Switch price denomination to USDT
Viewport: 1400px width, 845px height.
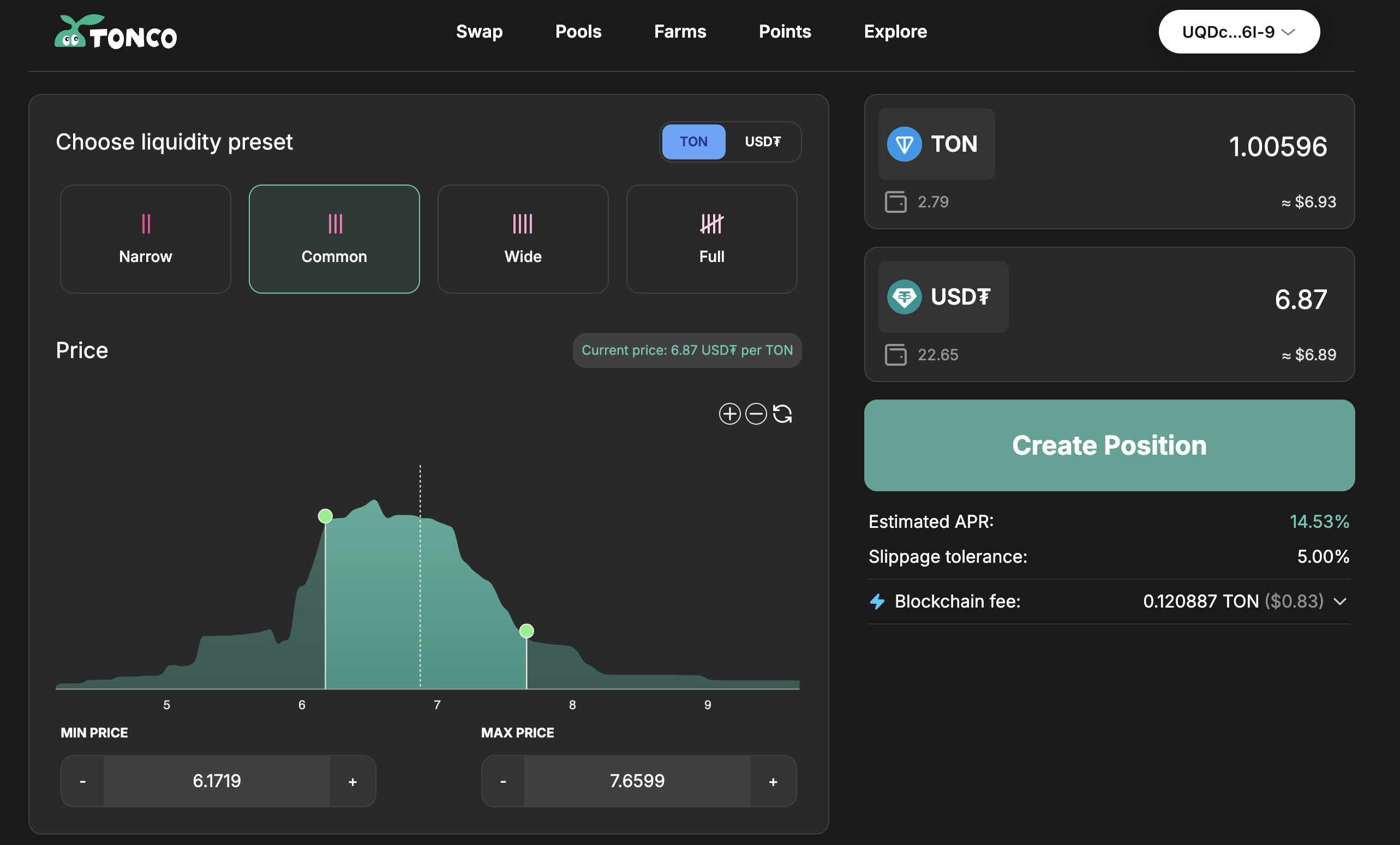[763, 141]
